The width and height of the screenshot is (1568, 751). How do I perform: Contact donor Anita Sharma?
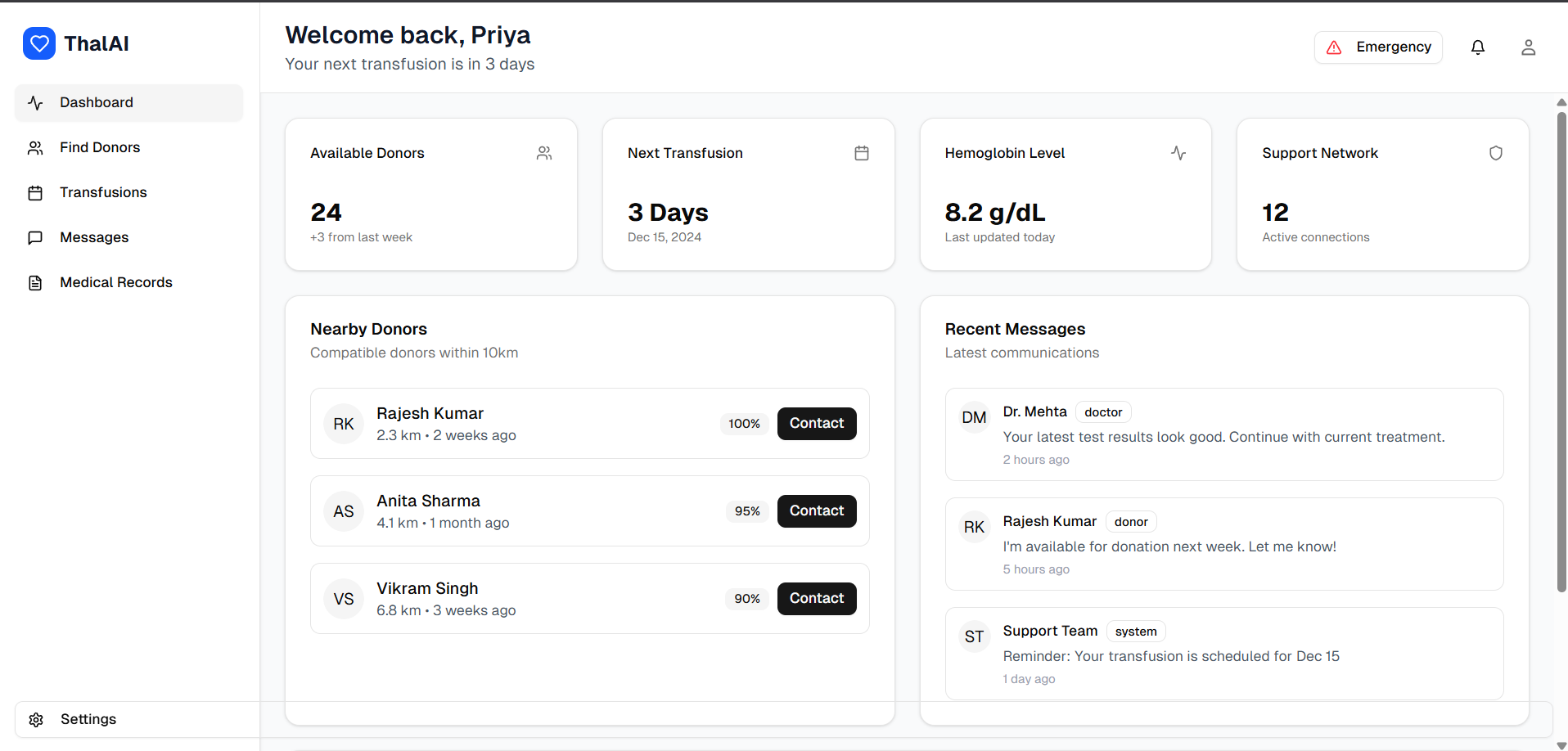pos(816,511)
